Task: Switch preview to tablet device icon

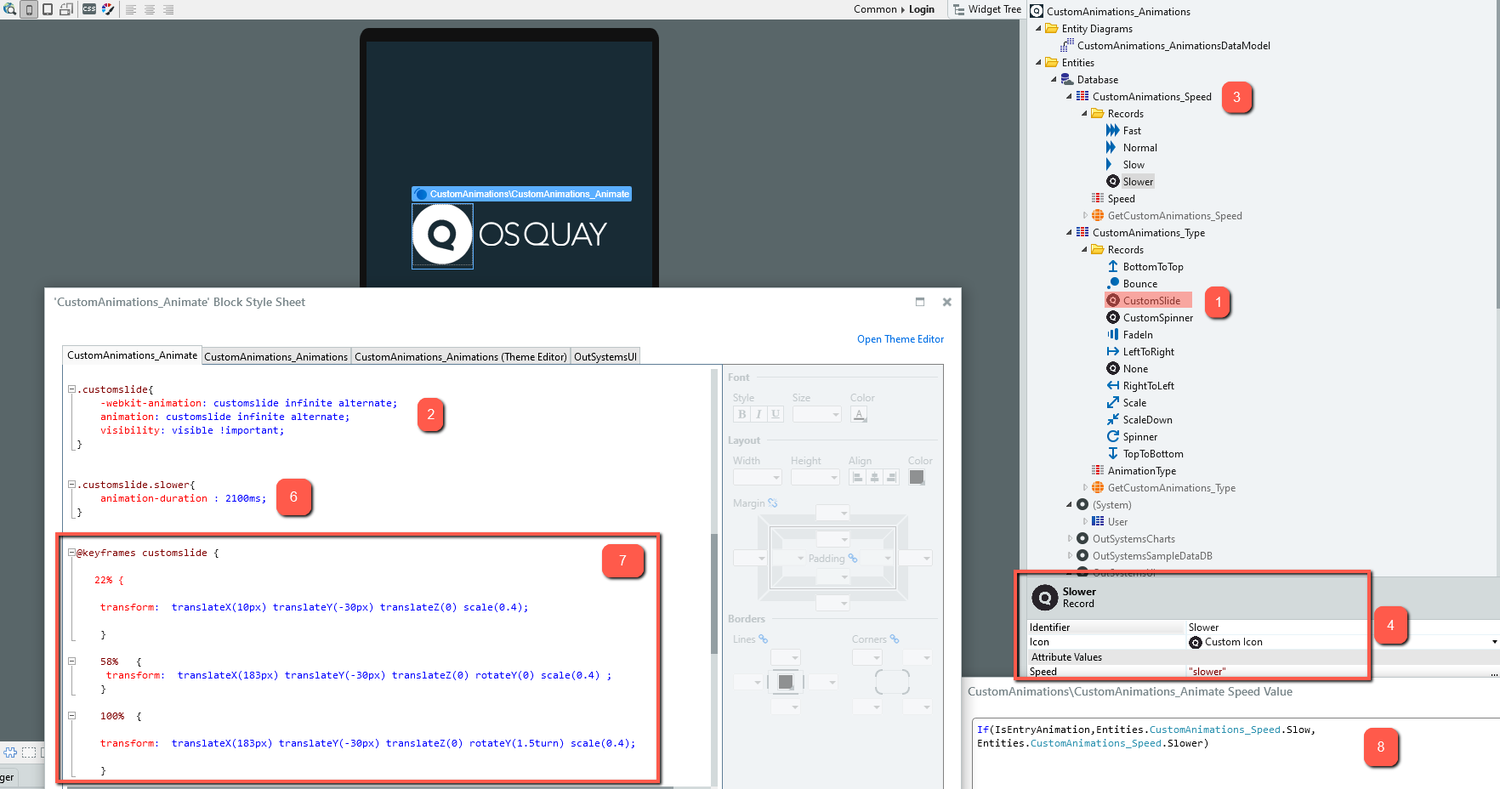Action: click(x=47, y=9)
